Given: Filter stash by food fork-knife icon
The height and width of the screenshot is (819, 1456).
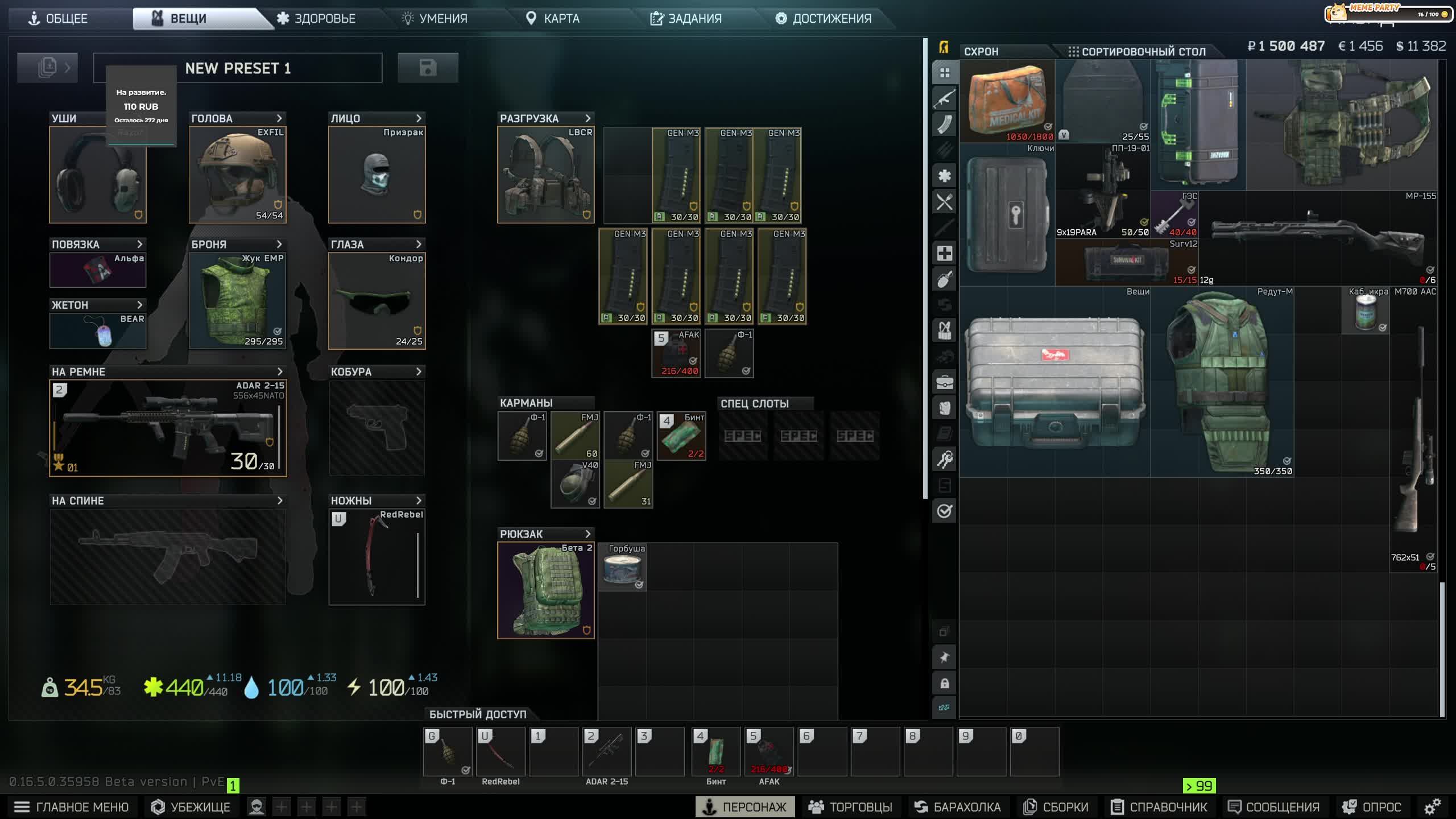Looking at the screenshot, I should pos(944,202).
